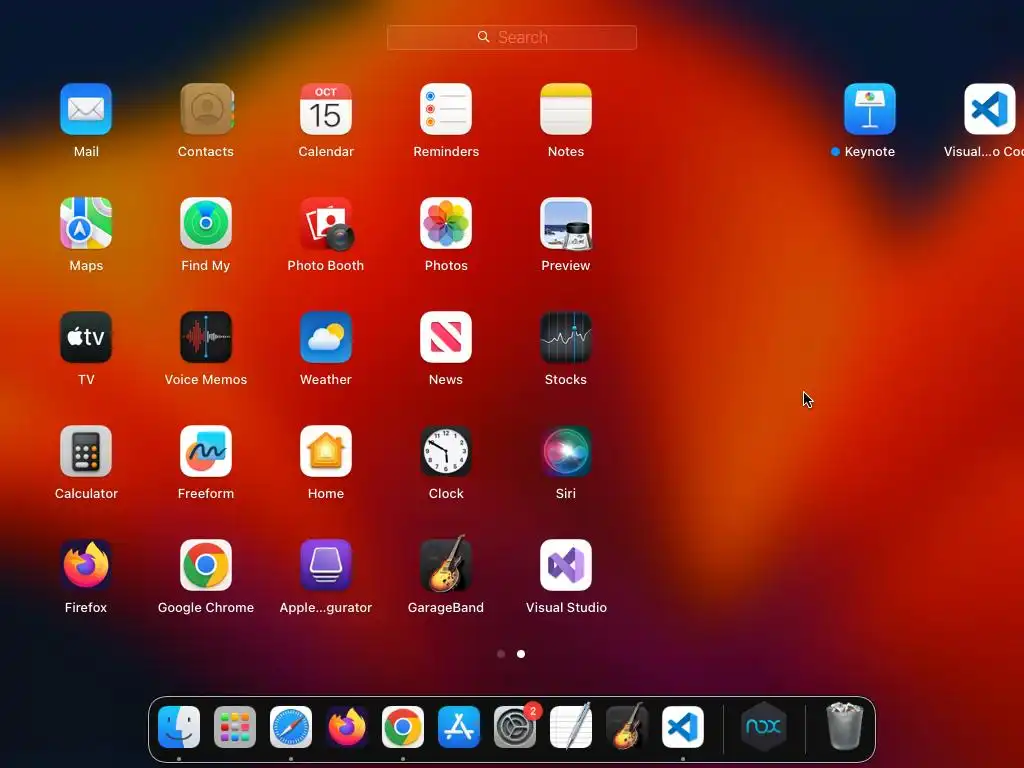1024x768 pixels.
Task: Launch TextEdit from the Dock
Action: click(x=571, y=726)
